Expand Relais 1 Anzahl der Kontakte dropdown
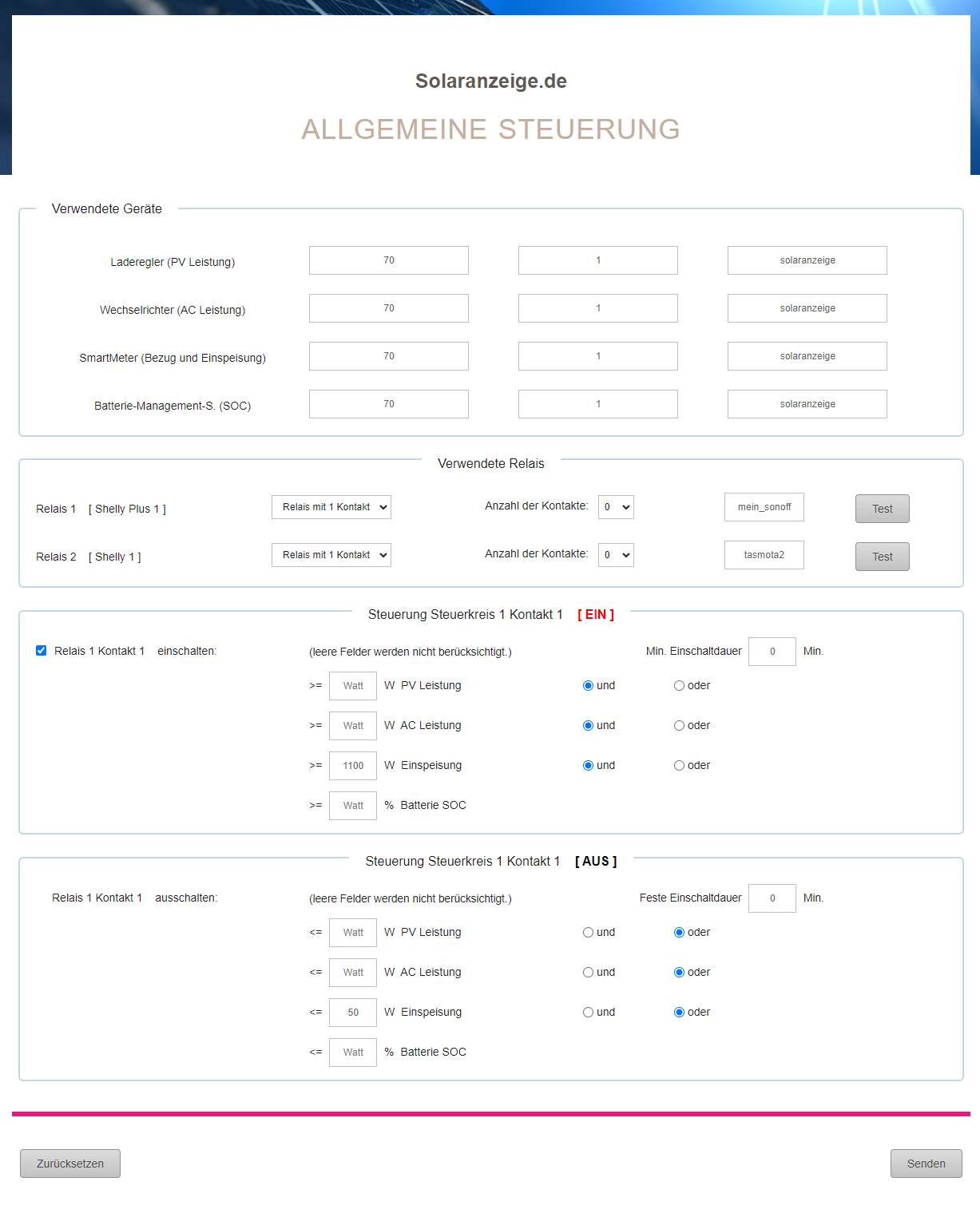Image resolution: width=980 pixels, height=1229 pixels. click(616, 507)
